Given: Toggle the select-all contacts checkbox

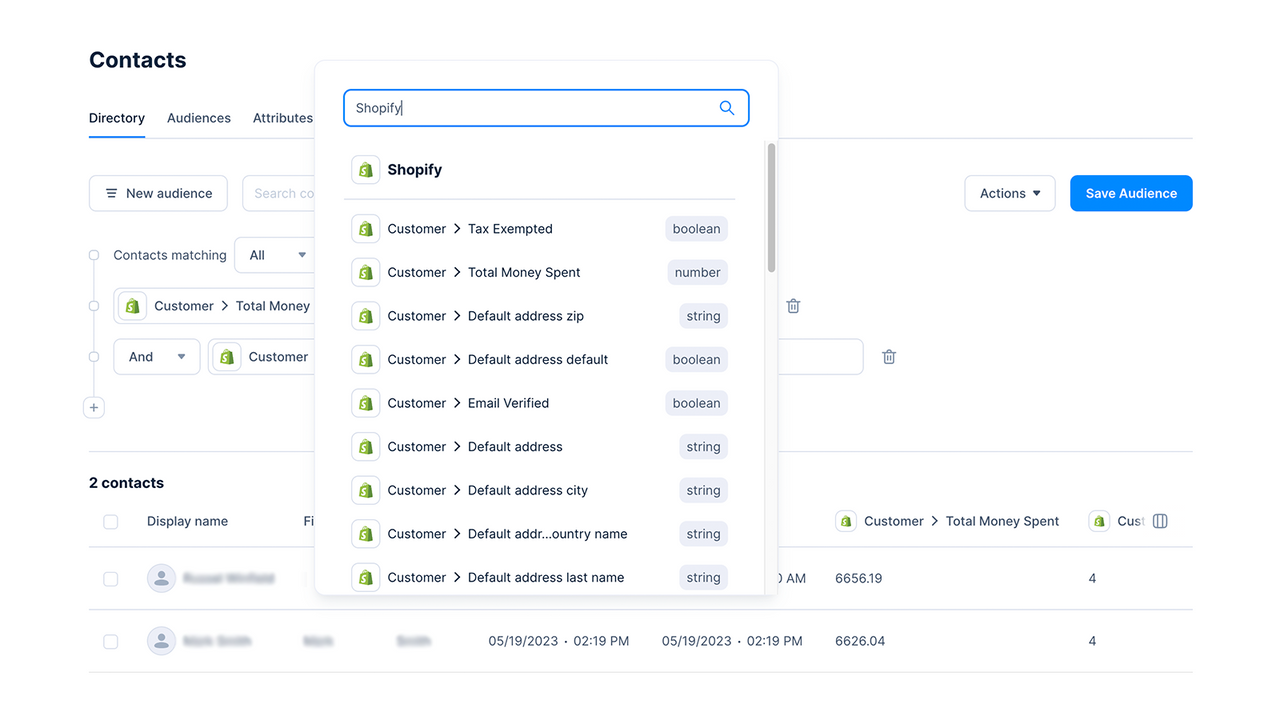Looking at the screenshot, I should (111, 522).
